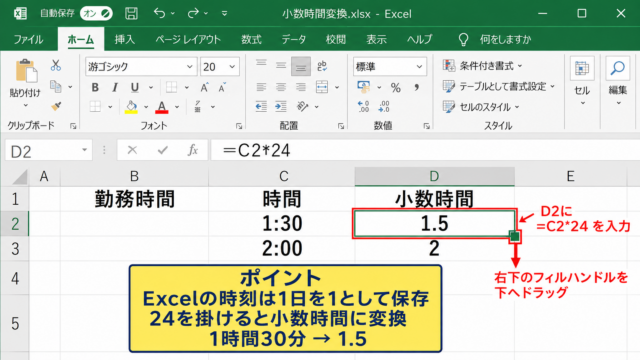This screenshot has height=360, width=640.
Task: Click the formula bar showing =C2*24
Action: point(424,150)
